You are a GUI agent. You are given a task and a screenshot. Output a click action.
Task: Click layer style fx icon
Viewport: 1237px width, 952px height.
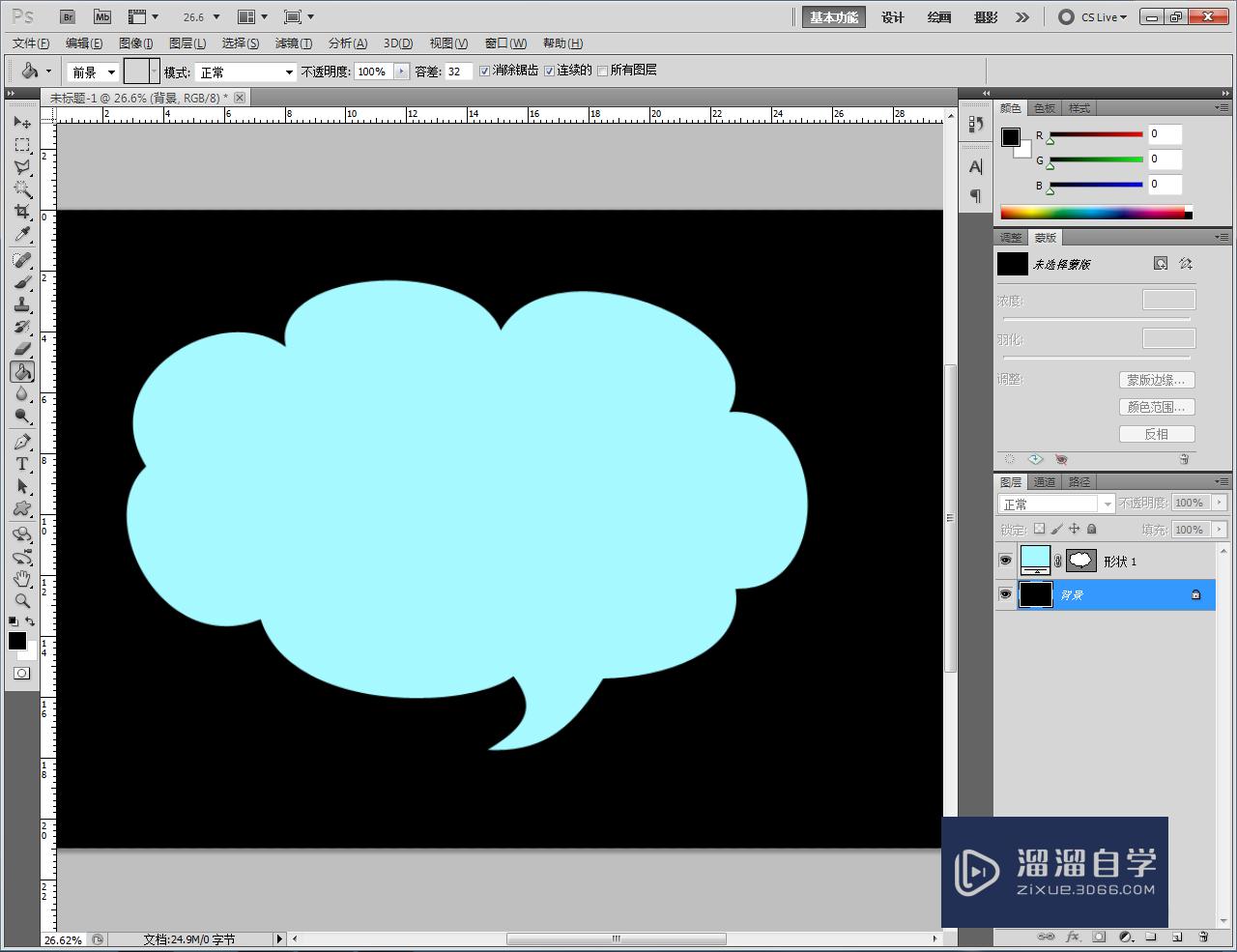(1073, 937)
